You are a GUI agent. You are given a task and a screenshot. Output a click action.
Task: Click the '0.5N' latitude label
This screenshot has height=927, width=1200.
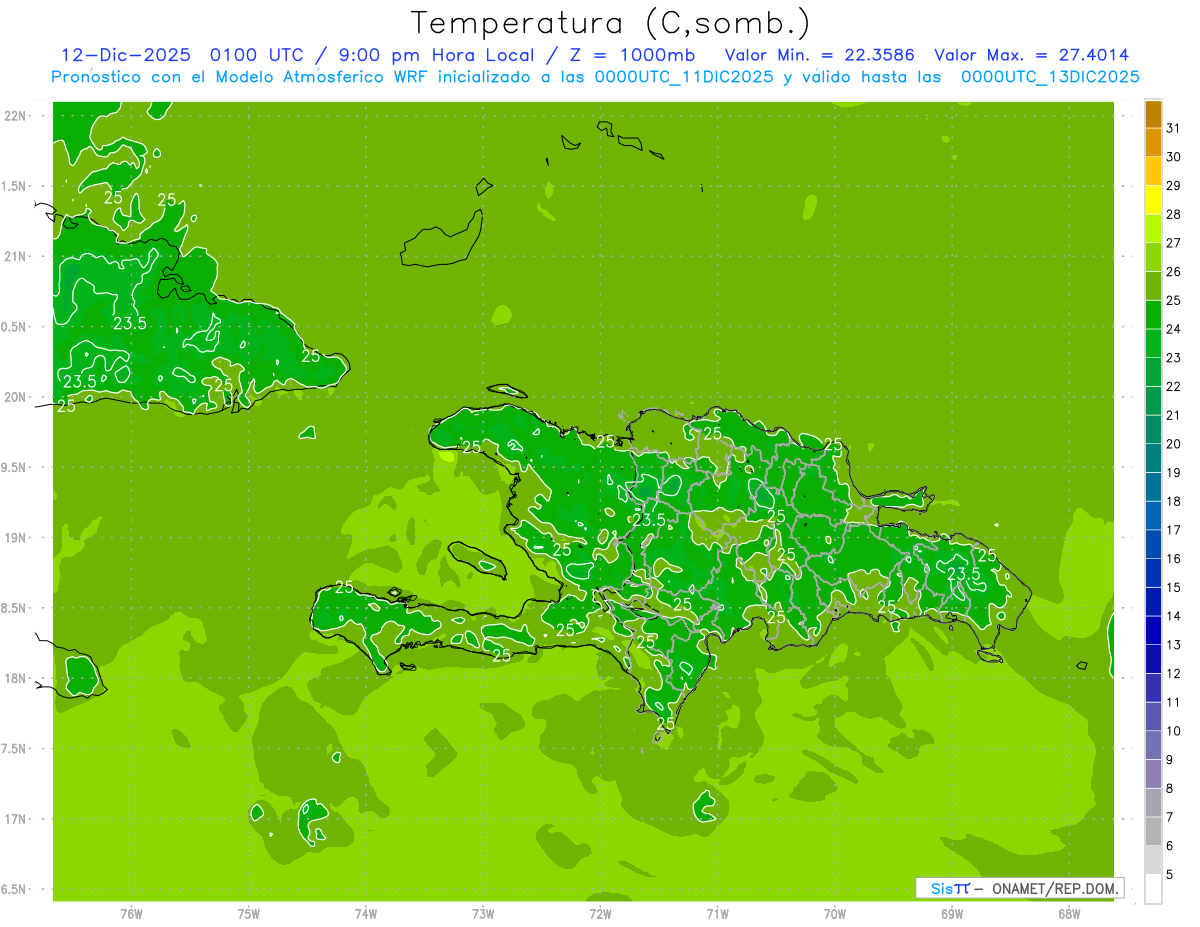tap(15, 327)
